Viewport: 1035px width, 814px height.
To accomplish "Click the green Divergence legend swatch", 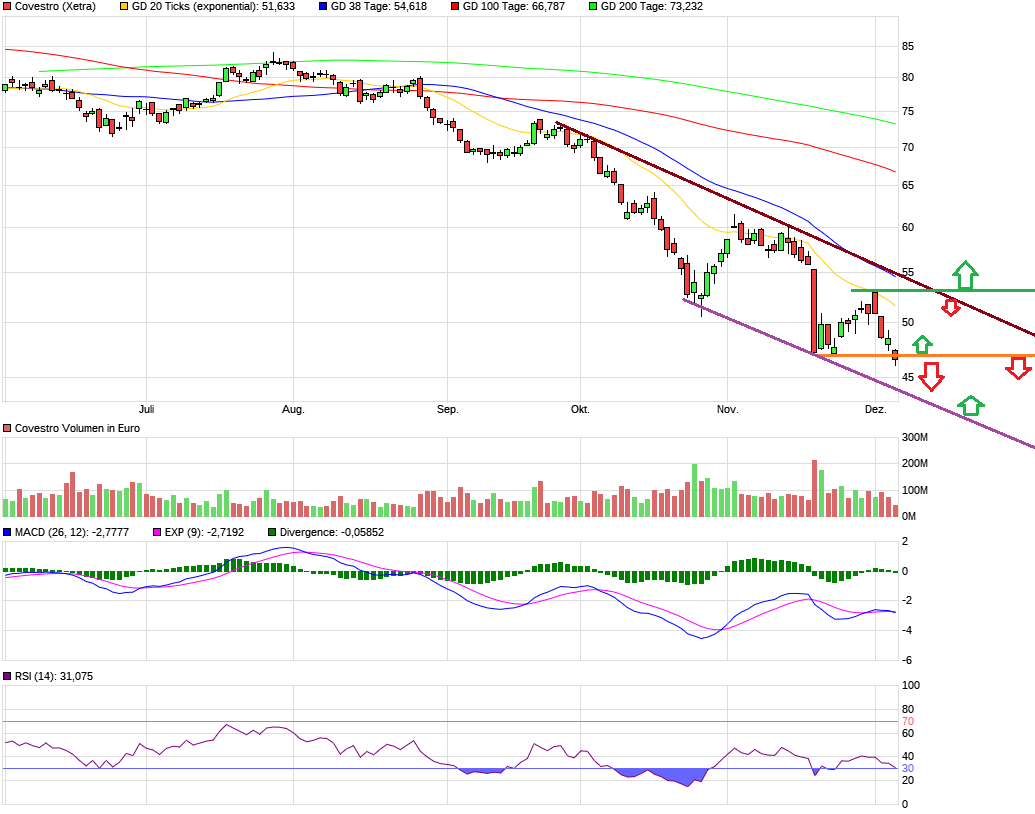I will (272, 532).
